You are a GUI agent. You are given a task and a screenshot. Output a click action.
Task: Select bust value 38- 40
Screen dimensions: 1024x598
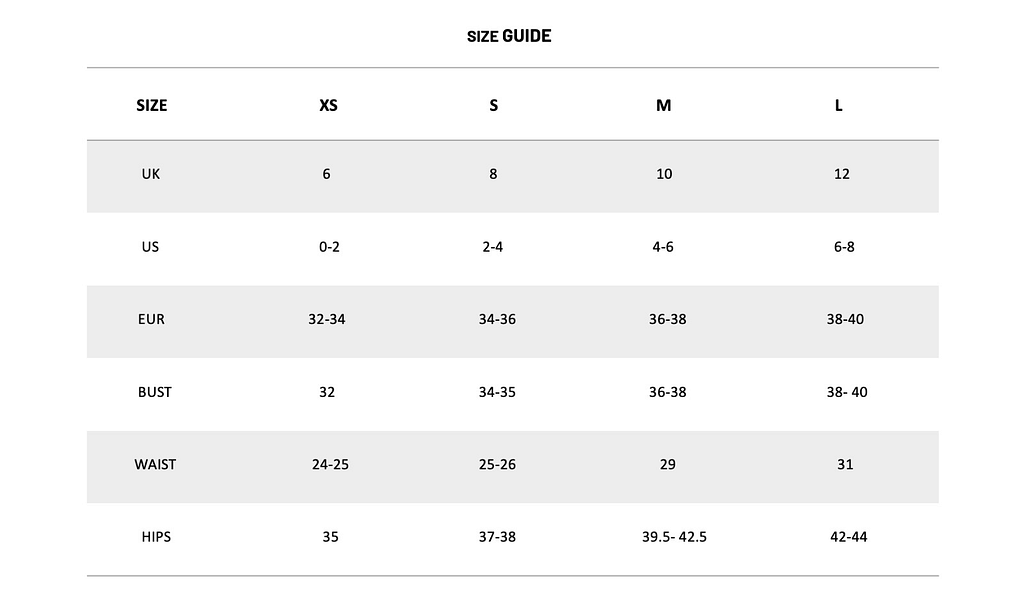(847, 392)
